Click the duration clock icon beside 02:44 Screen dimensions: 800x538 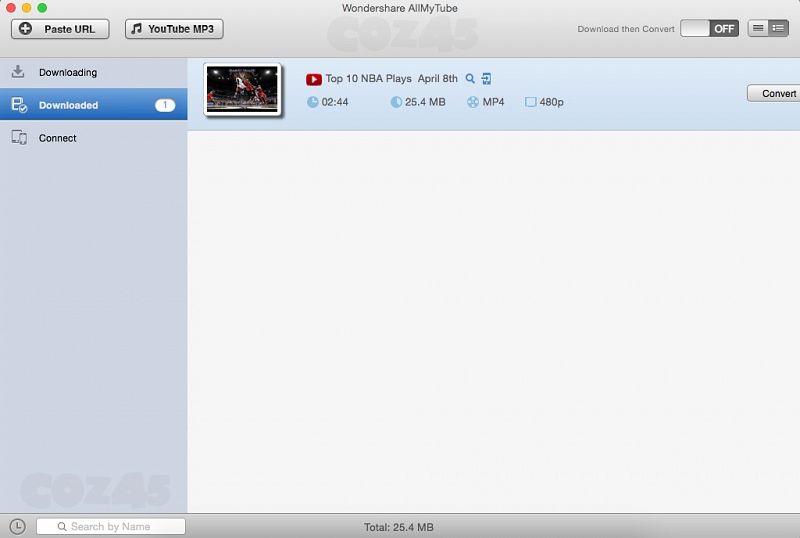(x=312, y=102)
